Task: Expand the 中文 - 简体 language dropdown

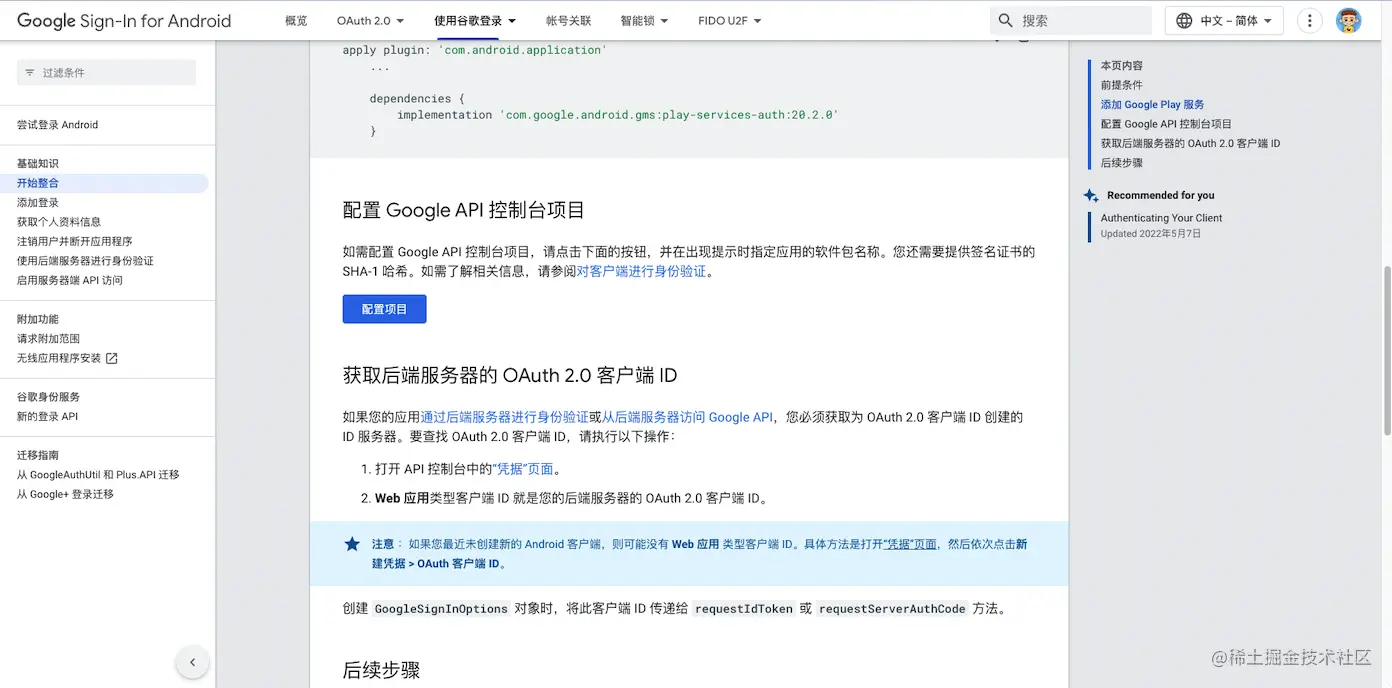Action: click(1224, 20)
